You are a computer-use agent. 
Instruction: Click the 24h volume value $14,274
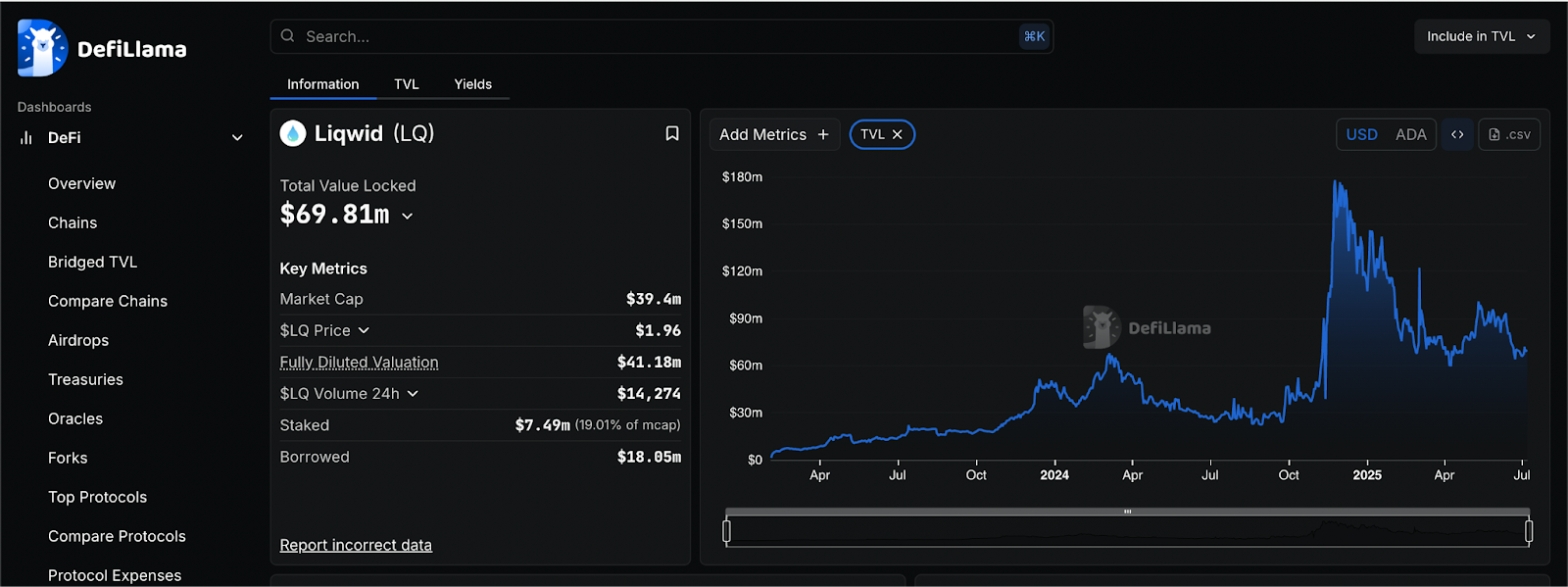tap(649, 393)
